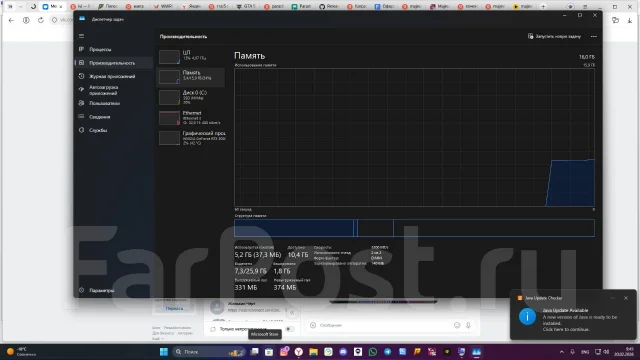This screenshot has height=360, width=640.
Task: Open Telegram from the taskbar
Action: coord(387,352)
